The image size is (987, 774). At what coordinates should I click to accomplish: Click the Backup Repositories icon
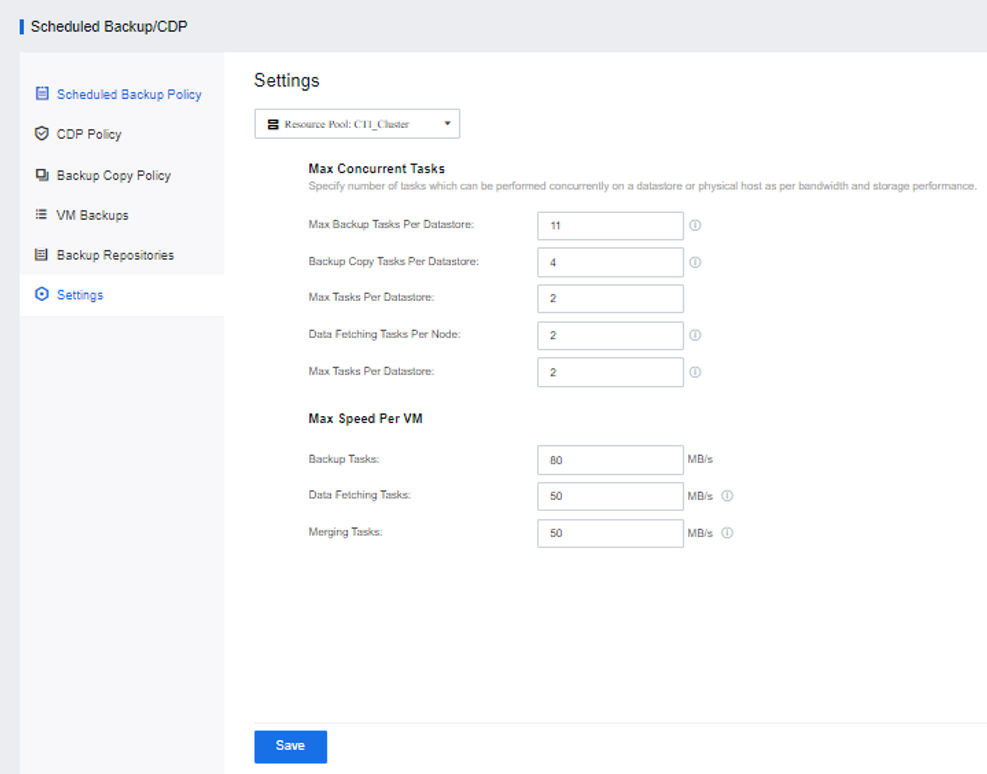tap(42, 255)
